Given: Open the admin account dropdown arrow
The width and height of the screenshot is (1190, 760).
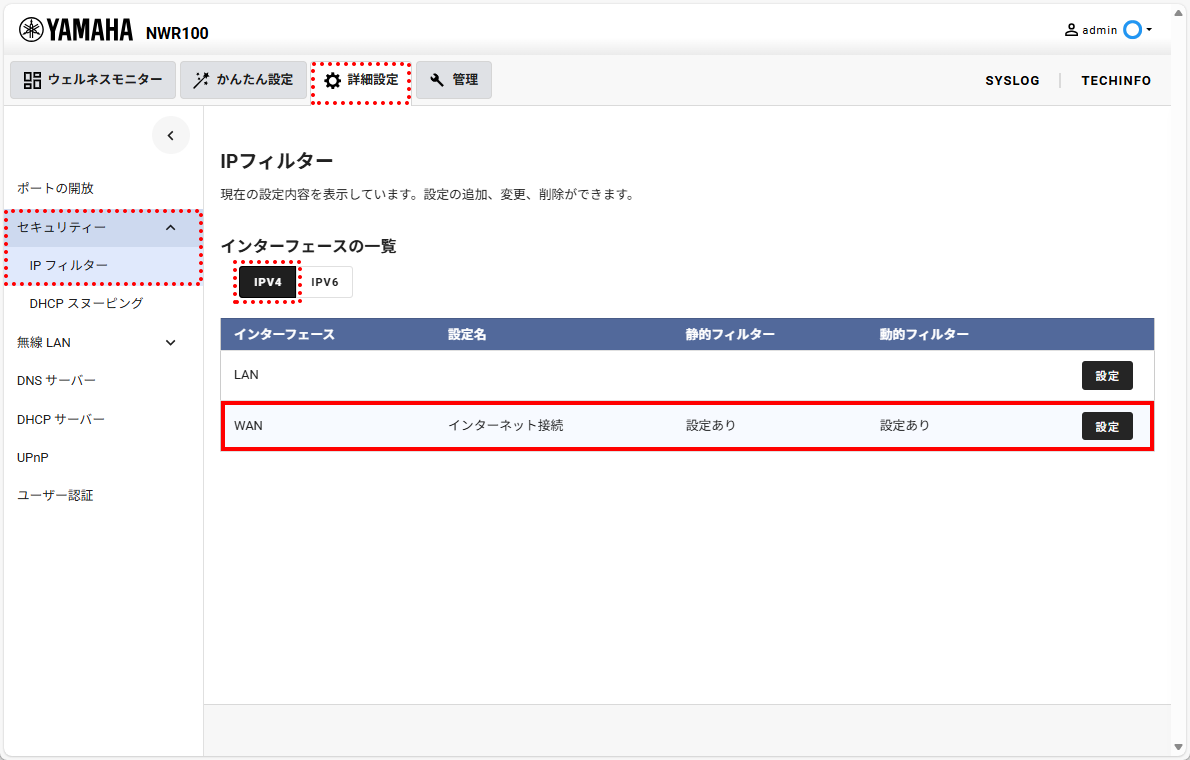Looking at the screenshot, I should (1149, 30).
